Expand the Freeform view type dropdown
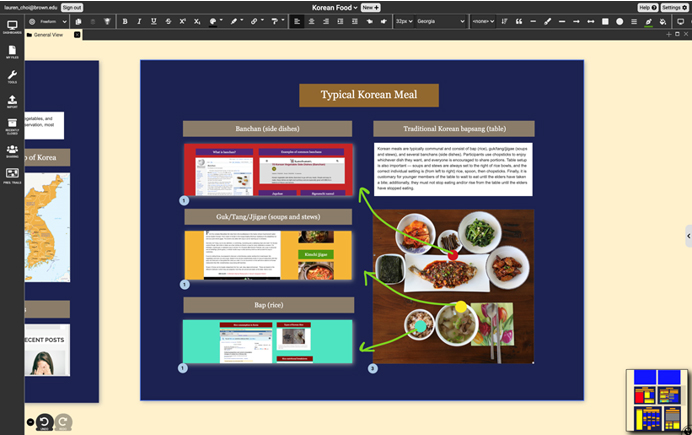 (50, 21)
